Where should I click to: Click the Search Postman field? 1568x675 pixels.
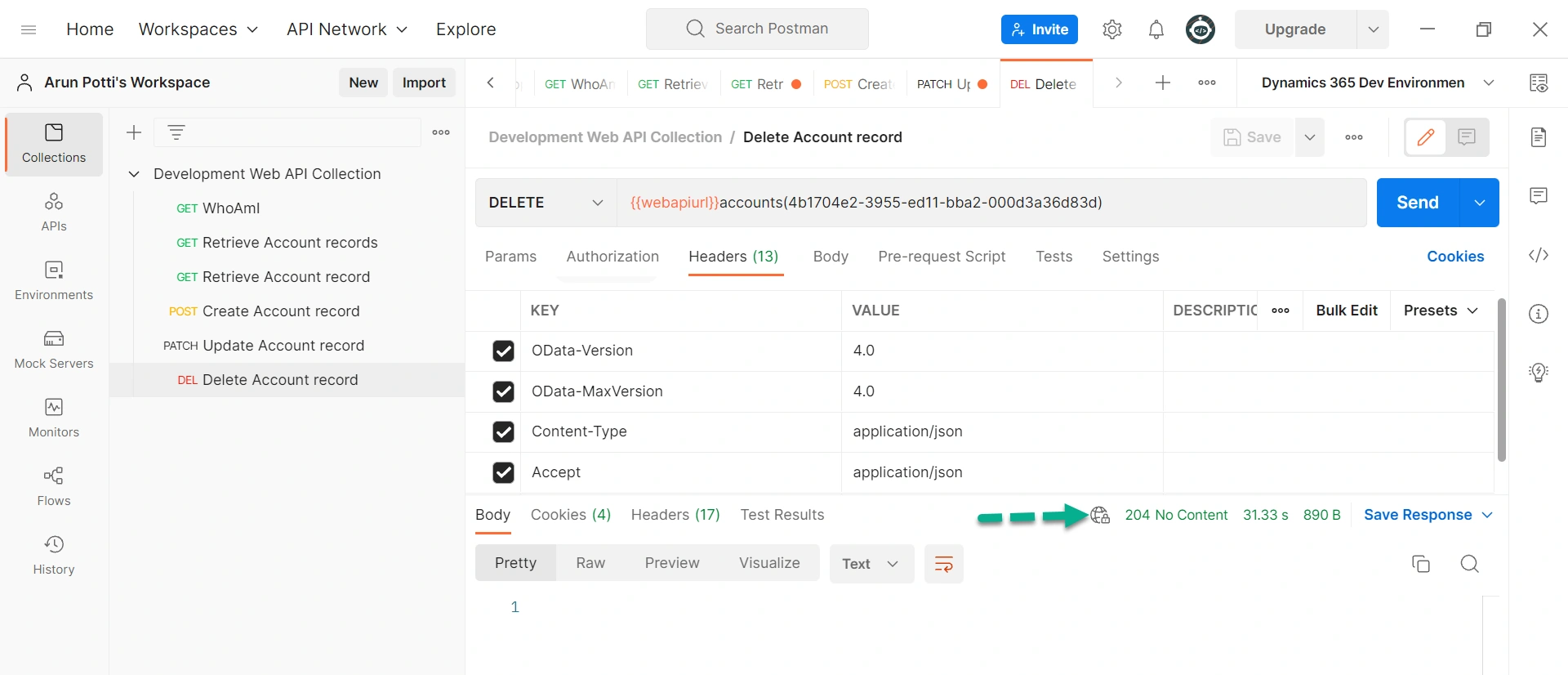pos(757,29)
